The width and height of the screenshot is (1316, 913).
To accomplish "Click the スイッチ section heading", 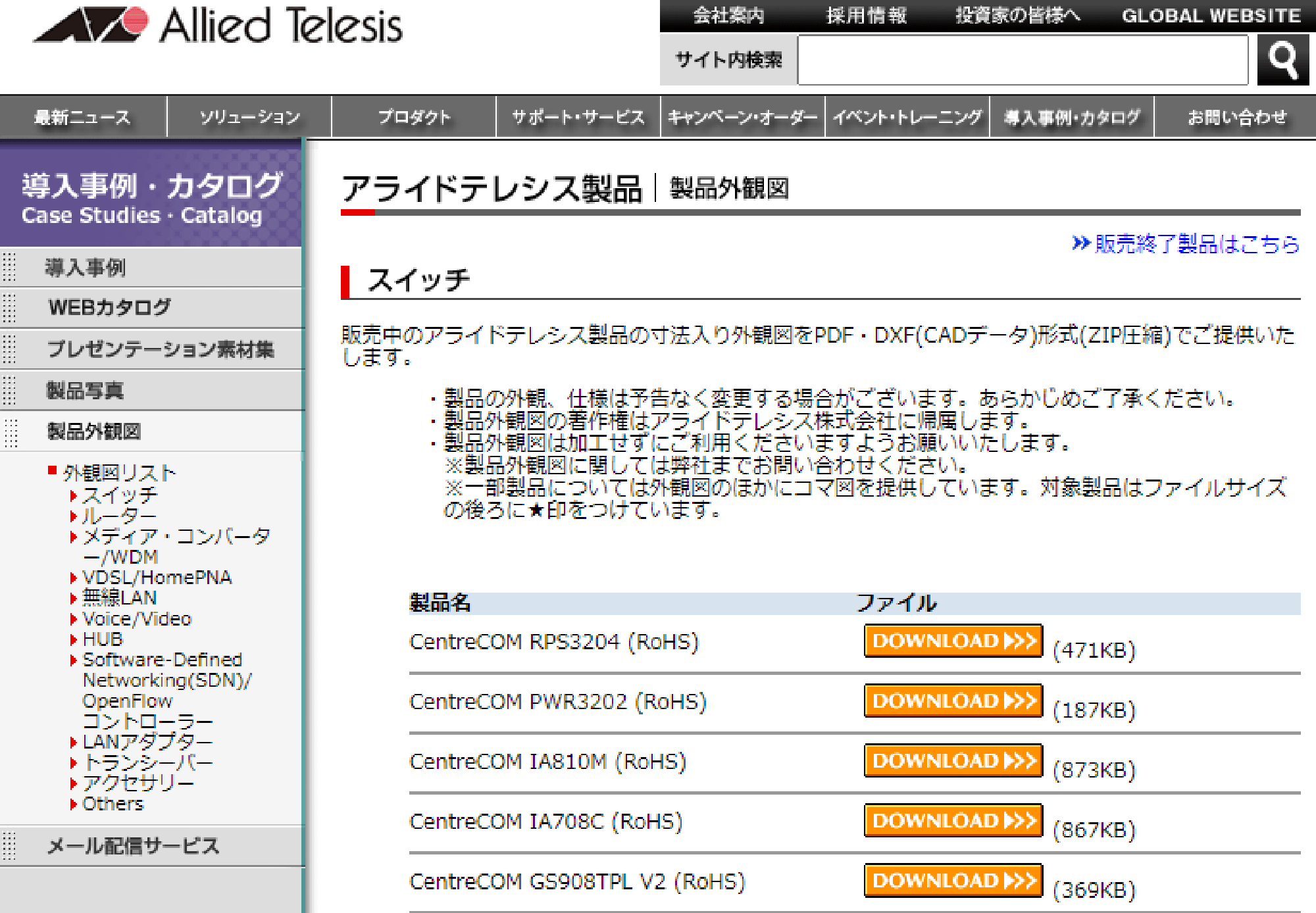I will pos(418,281).
